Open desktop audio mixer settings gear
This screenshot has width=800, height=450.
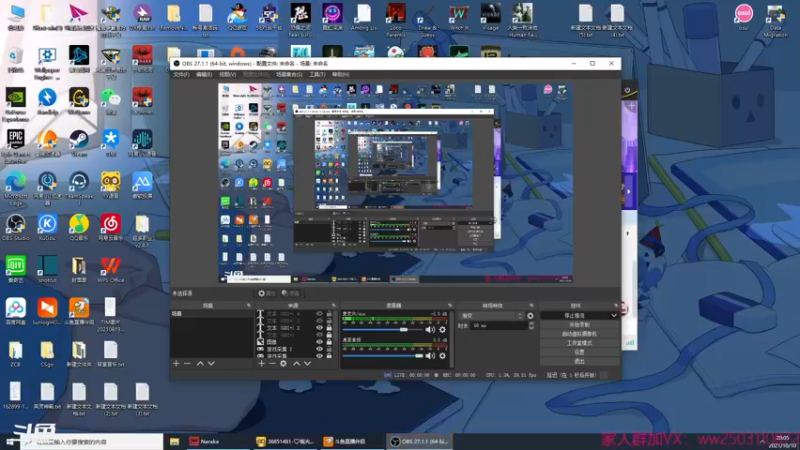pos(442,356)
